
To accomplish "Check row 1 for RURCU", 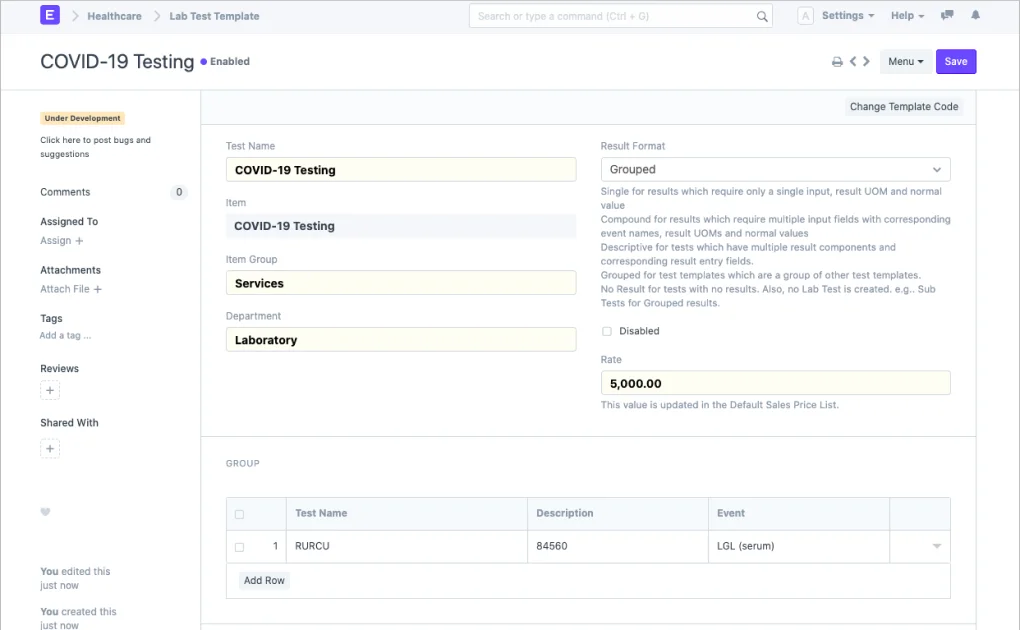I will [x=237, y=546].
